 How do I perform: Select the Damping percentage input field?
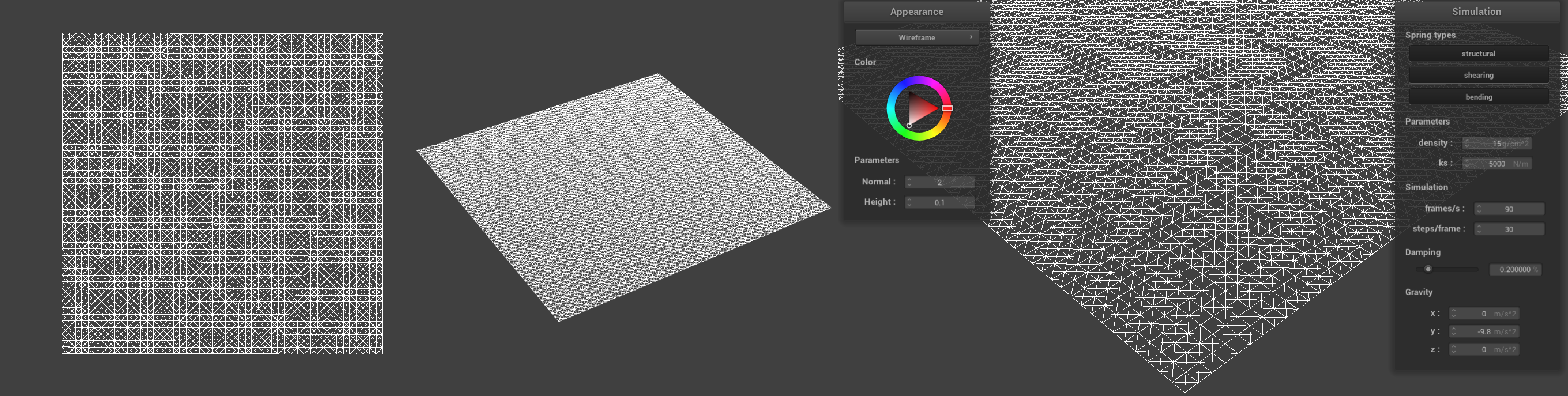coord(1514,269)
